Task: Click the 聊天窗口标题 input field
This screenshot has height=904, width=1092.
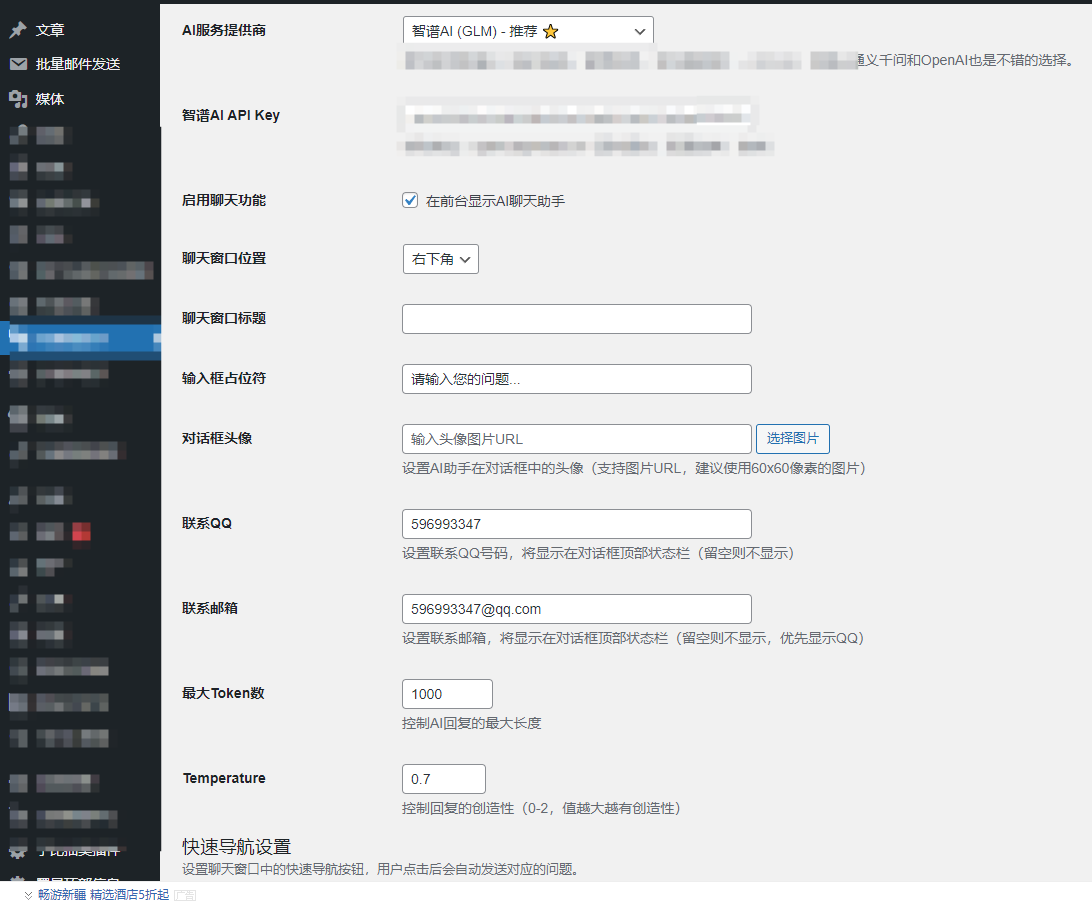Action: (x=576, y=319)
